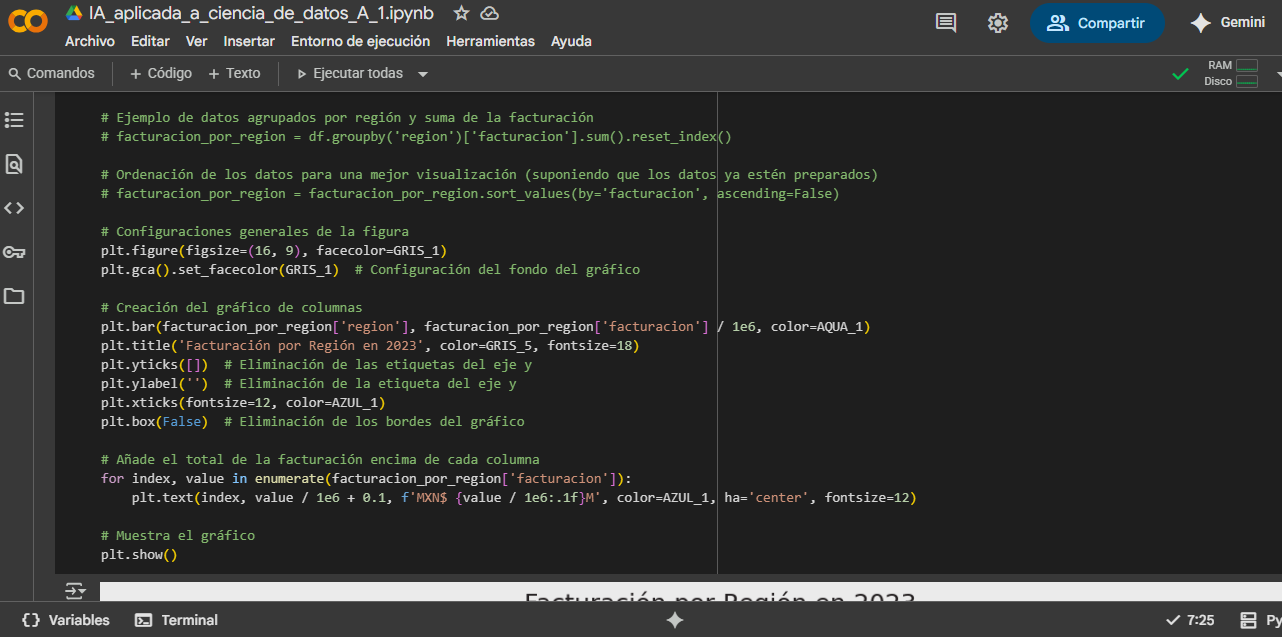Open the Herramientas menu
Viewport: 1282px width, 637px height.
(490, 41)
